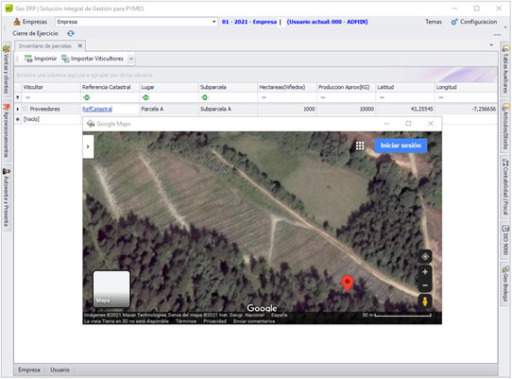Sort by Lugar column header

point(169,87)
